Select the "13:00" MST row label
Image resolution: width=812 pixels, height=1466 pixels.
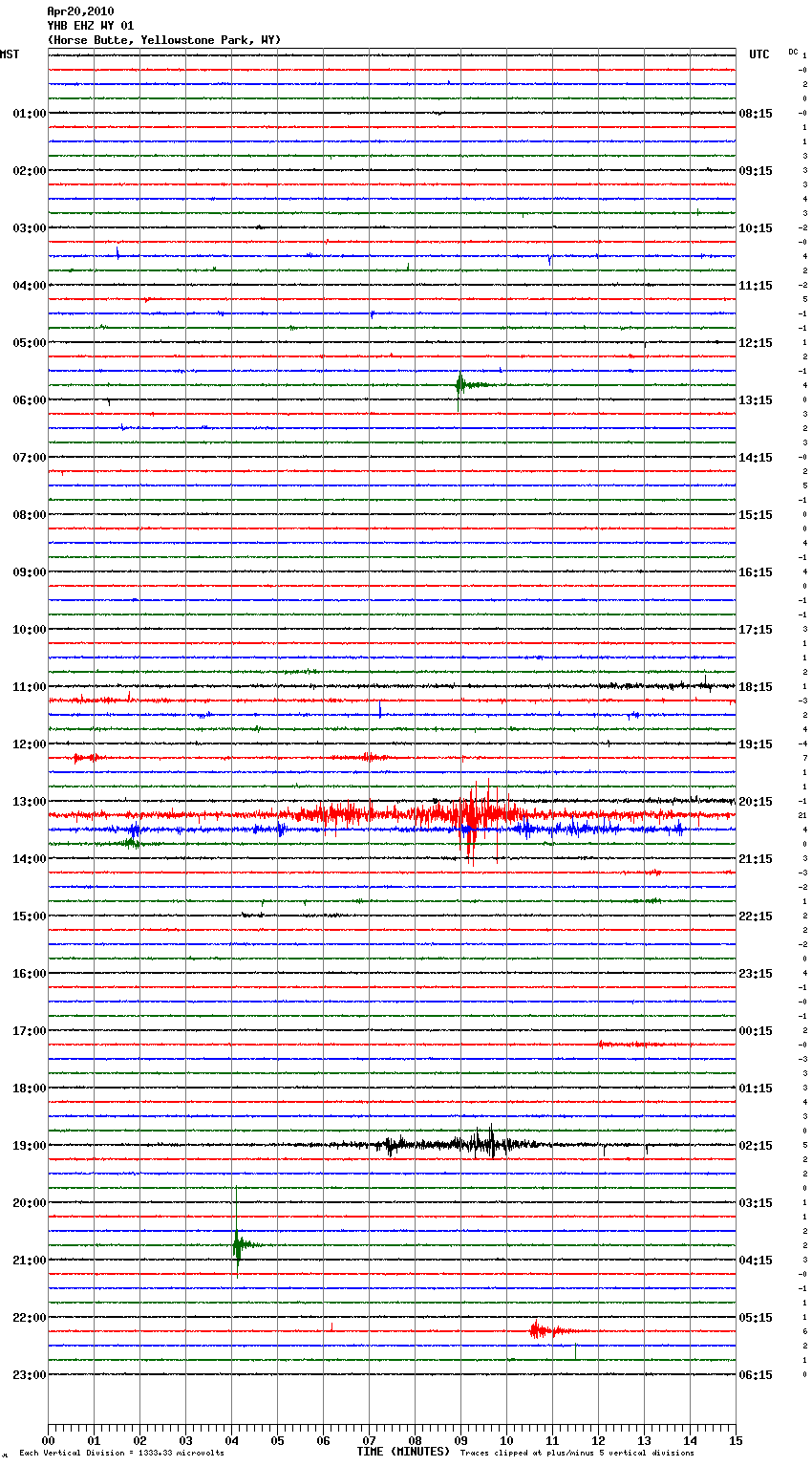coord(30,802)
